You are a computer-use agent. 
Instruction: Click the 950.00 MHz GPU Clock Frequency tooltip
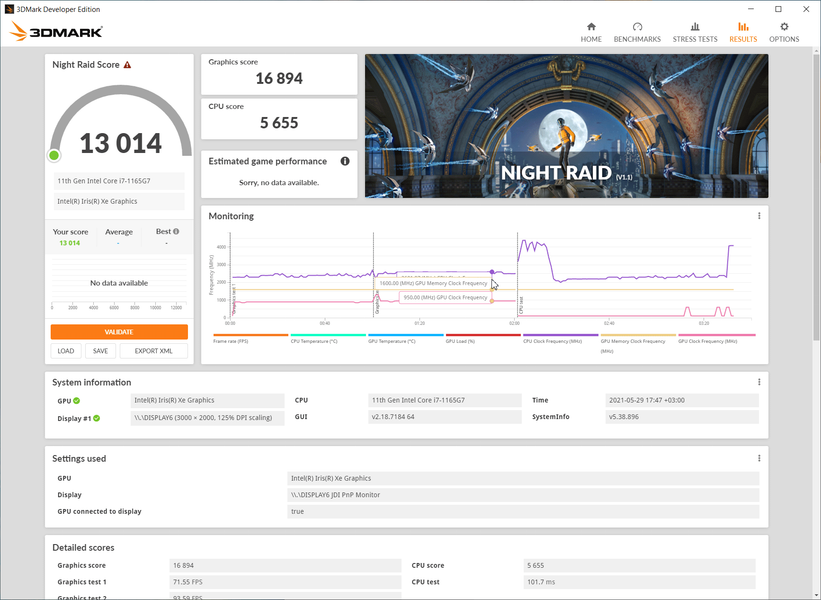coord(445,297)
